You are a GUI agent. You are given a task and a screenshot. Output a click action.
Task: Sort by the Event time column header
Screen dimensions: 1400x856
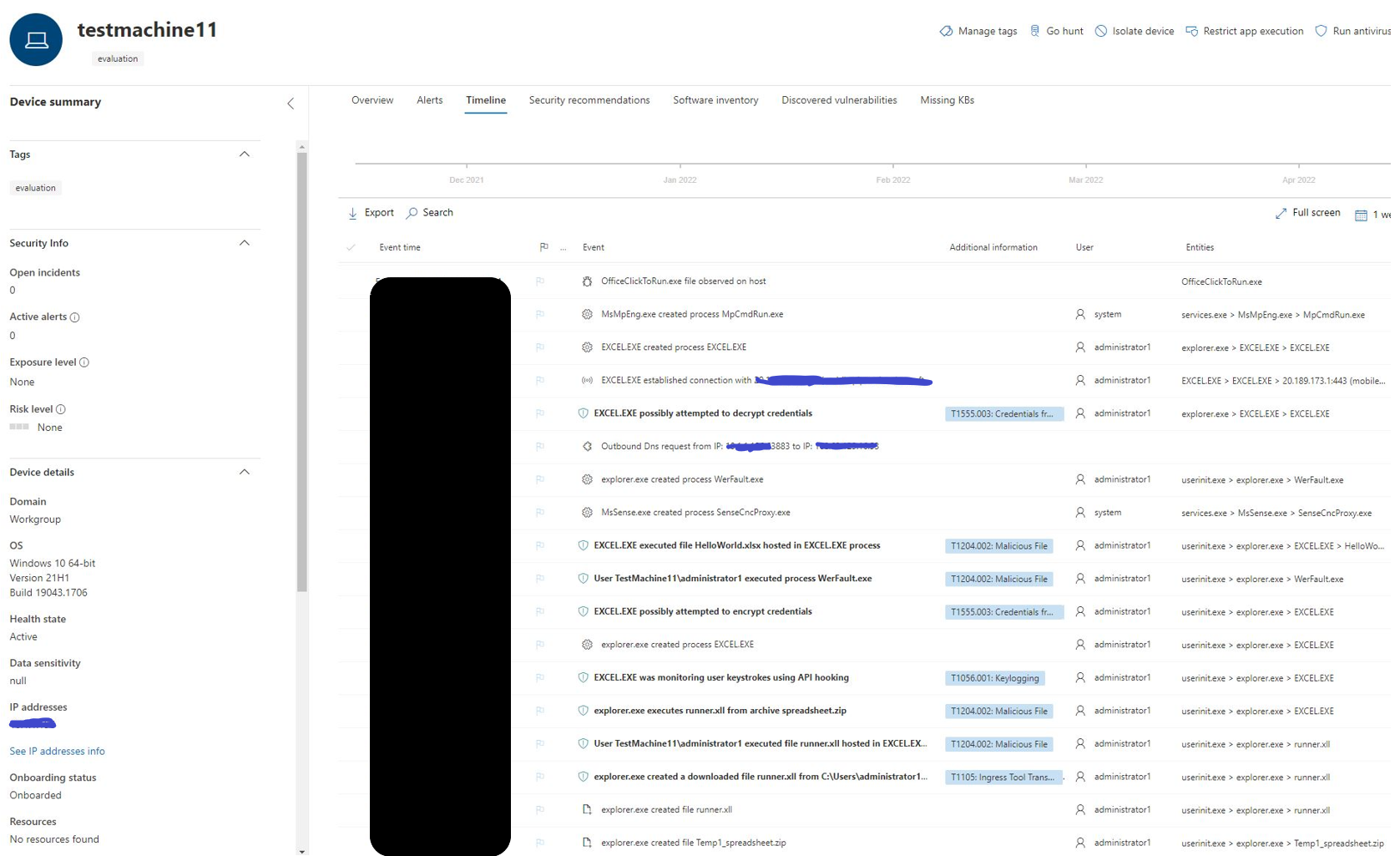[x=400, y=247]
